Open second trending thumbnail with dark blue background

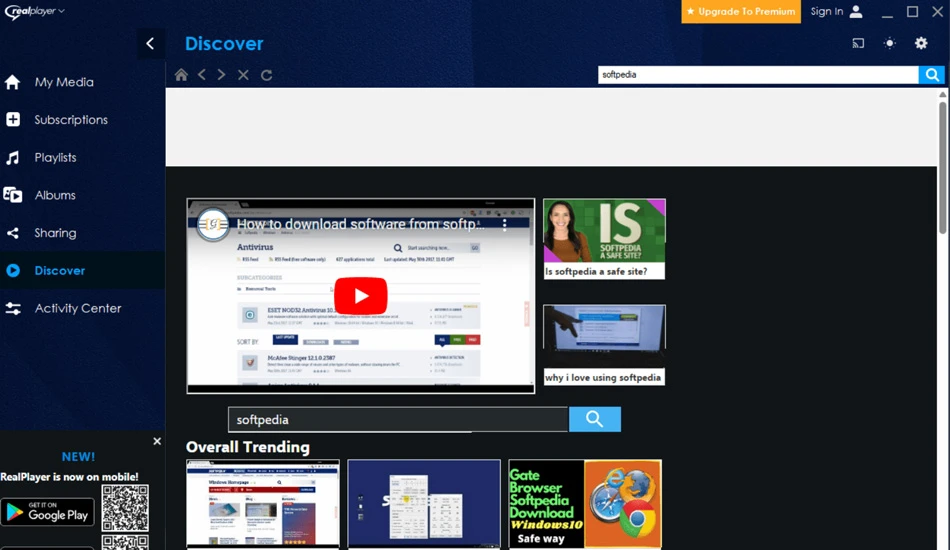coord(424,503)
